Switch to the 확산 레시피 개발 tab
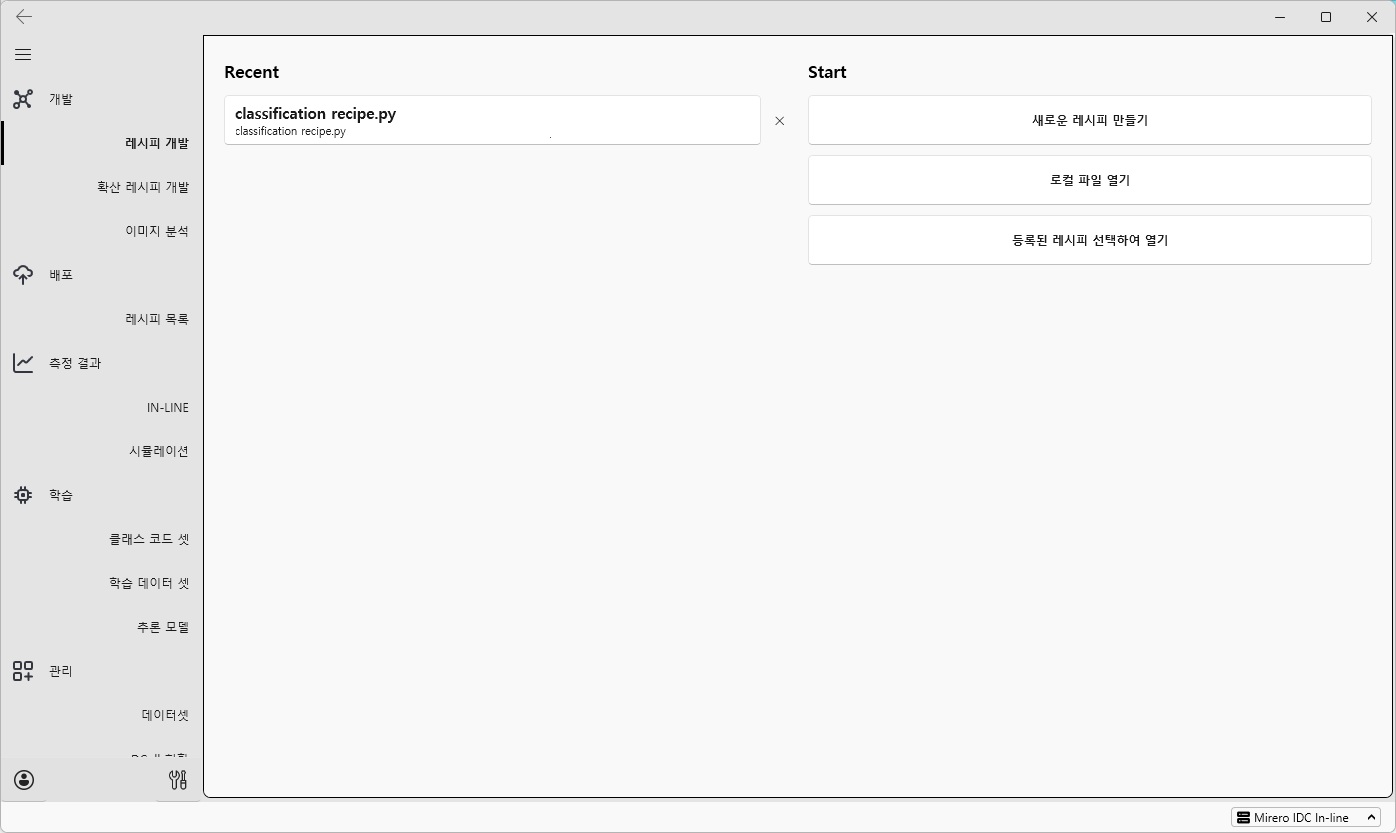This screenshot has height=833, width=1396. coord(141,186)
